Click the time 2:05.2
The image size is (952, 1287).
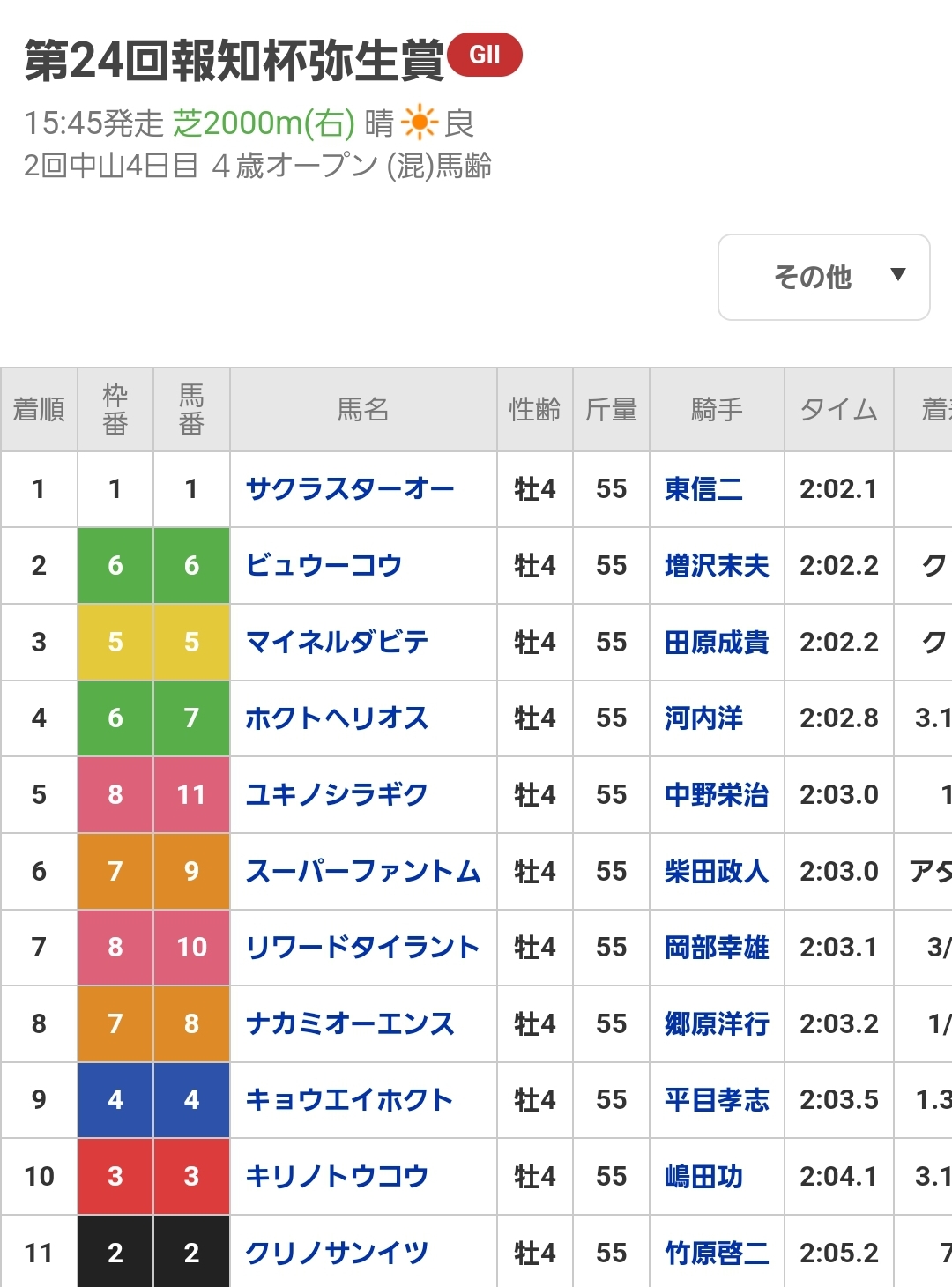(x=838, y=1253)
